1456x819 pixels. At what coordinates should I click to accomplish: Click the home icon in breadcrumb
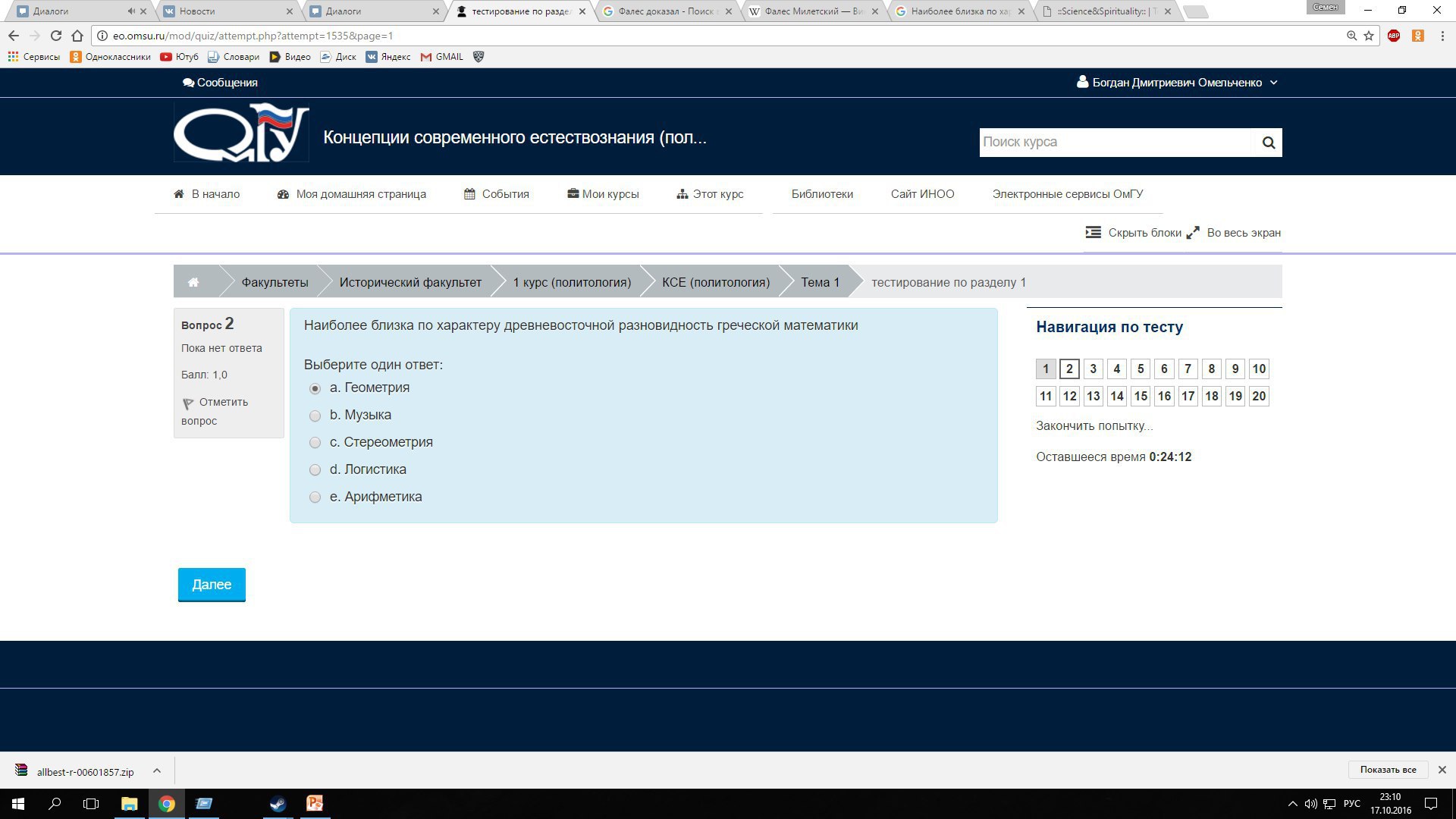(193, 282)
